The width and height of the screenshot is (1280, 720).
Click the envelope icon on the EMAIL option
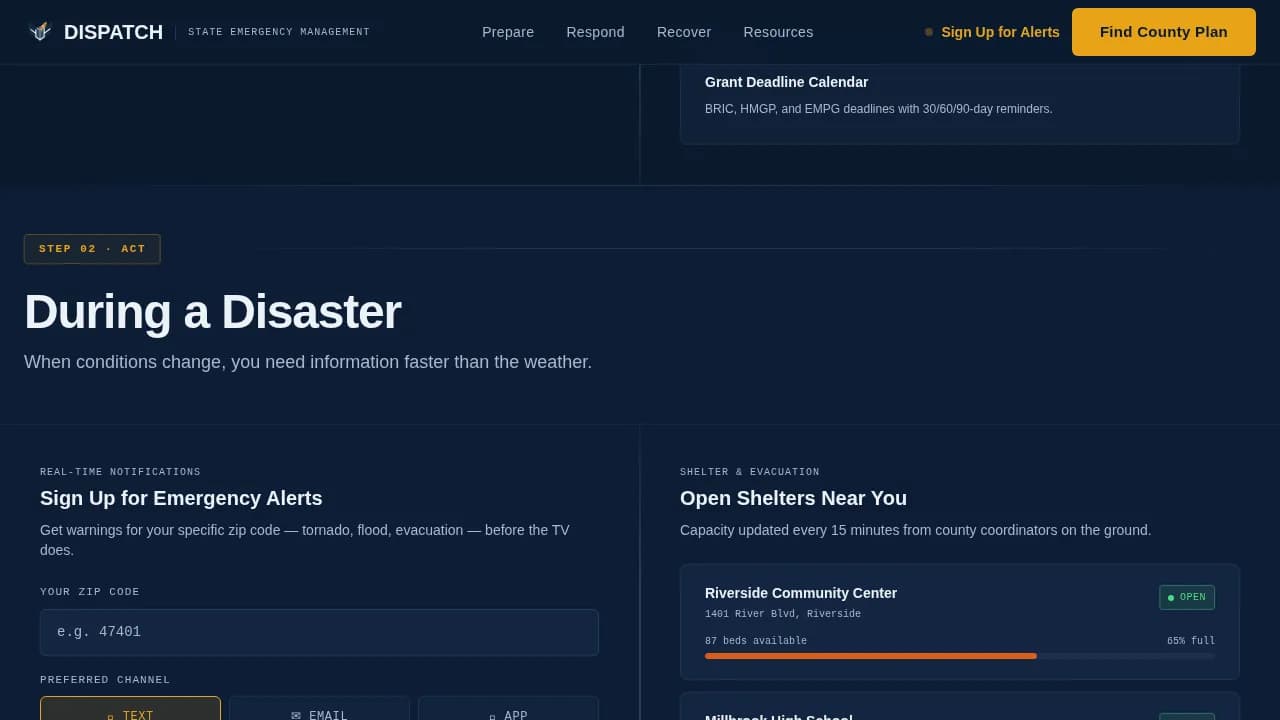tap(296, 715)
